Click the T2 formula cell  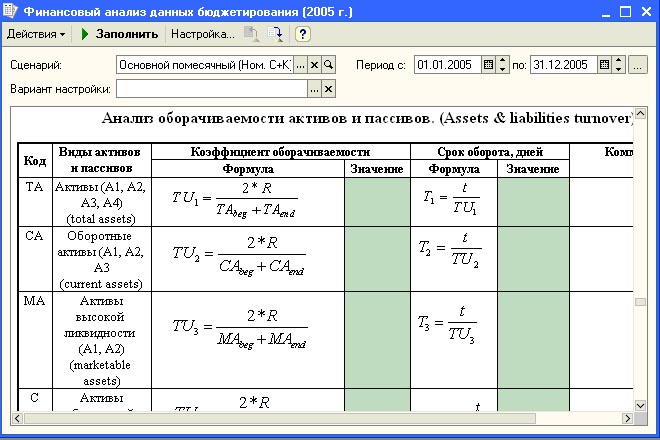pyautogui.click(x=454, y=259)
